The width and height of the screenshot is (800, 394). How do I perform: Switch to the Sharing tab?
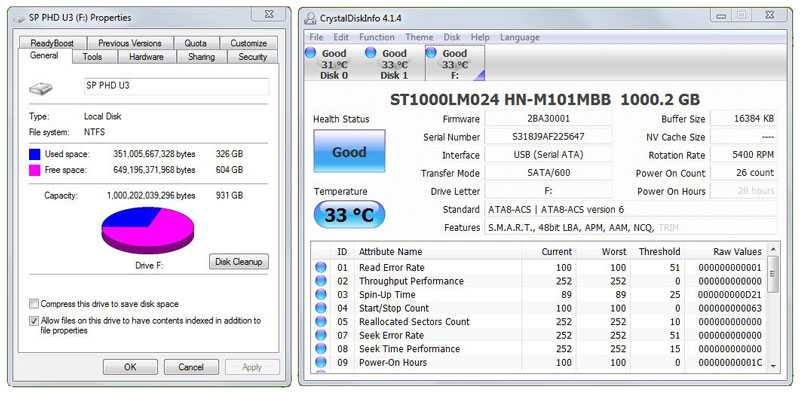[201, 57]
